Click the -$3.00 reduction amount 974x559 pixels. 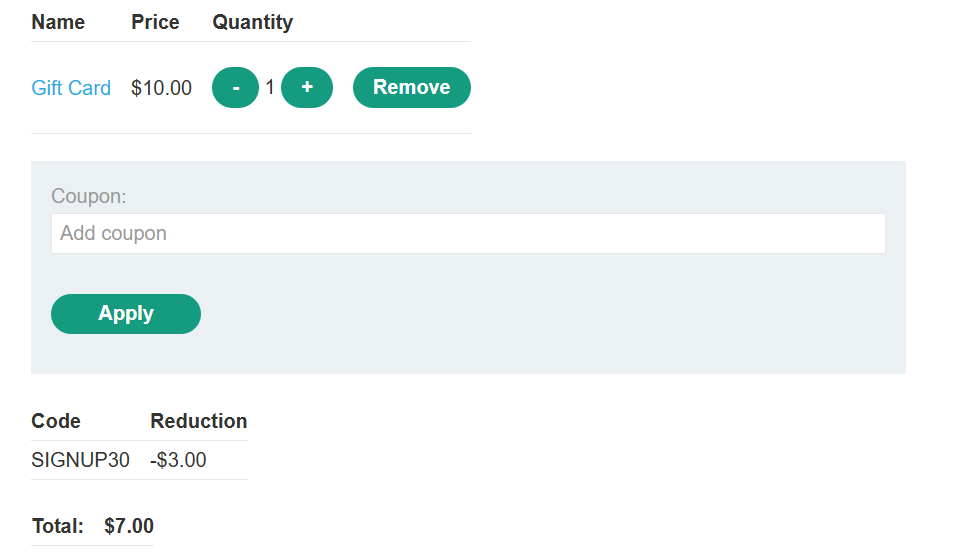178,460
